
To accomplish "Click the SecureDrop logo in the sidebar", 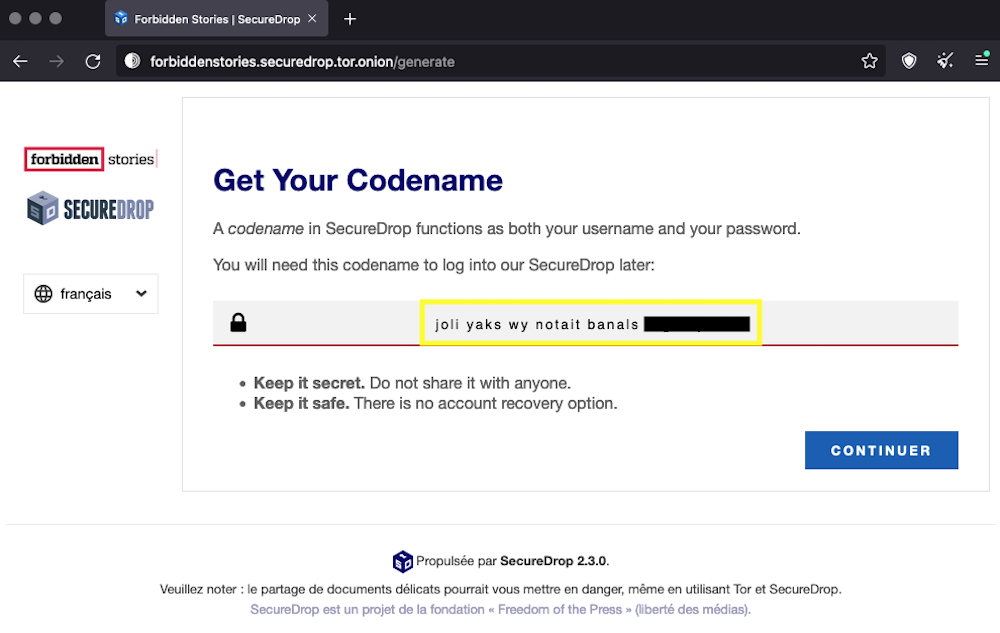I will [91, 208].
